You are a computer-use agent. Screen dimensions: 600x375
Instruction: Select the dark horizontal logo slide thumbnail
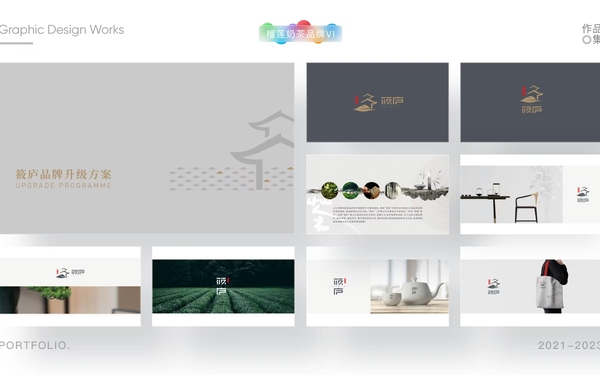point(377,102)
